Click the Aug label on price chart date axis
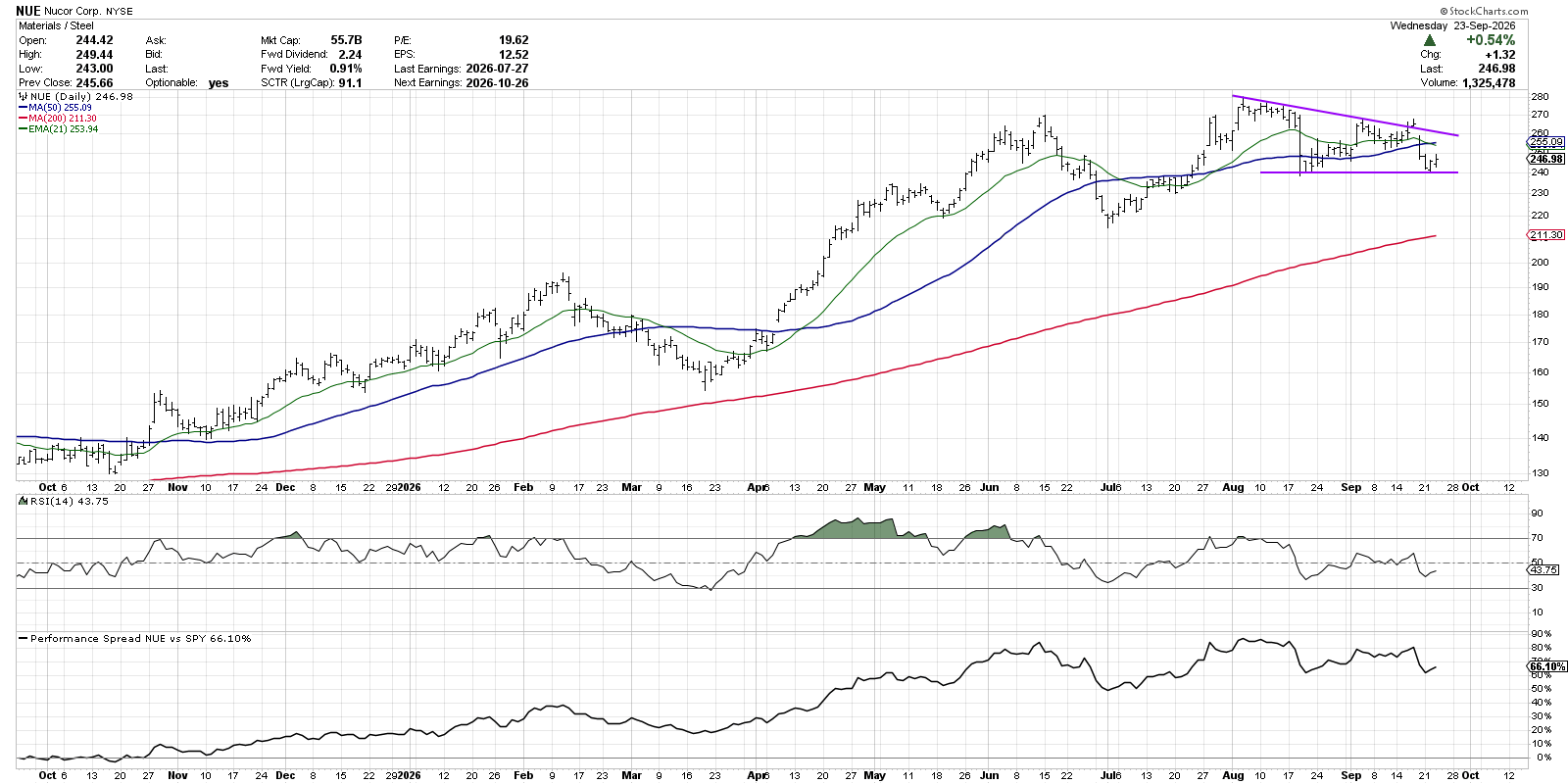This screenshot has height=784, width=1568. coord(1233,487)
